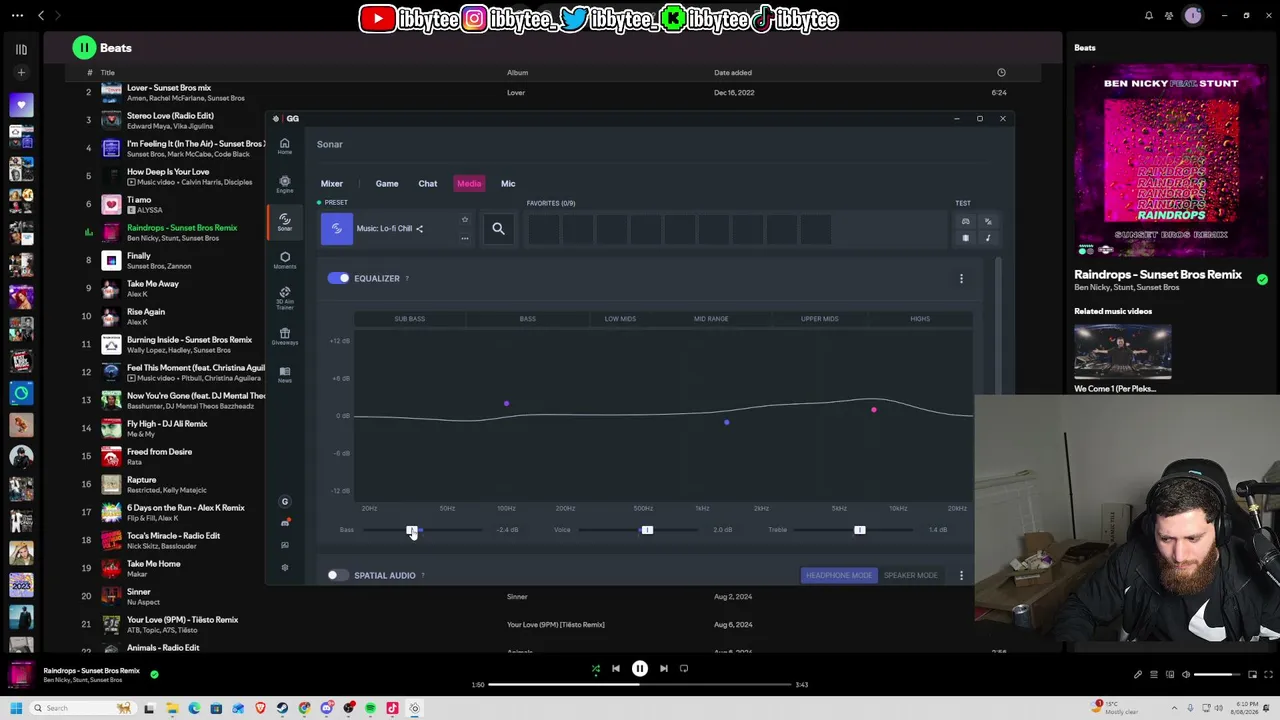Click the Equalizer help question mark
Viewport: 1280px width, 720px height.
407,278
